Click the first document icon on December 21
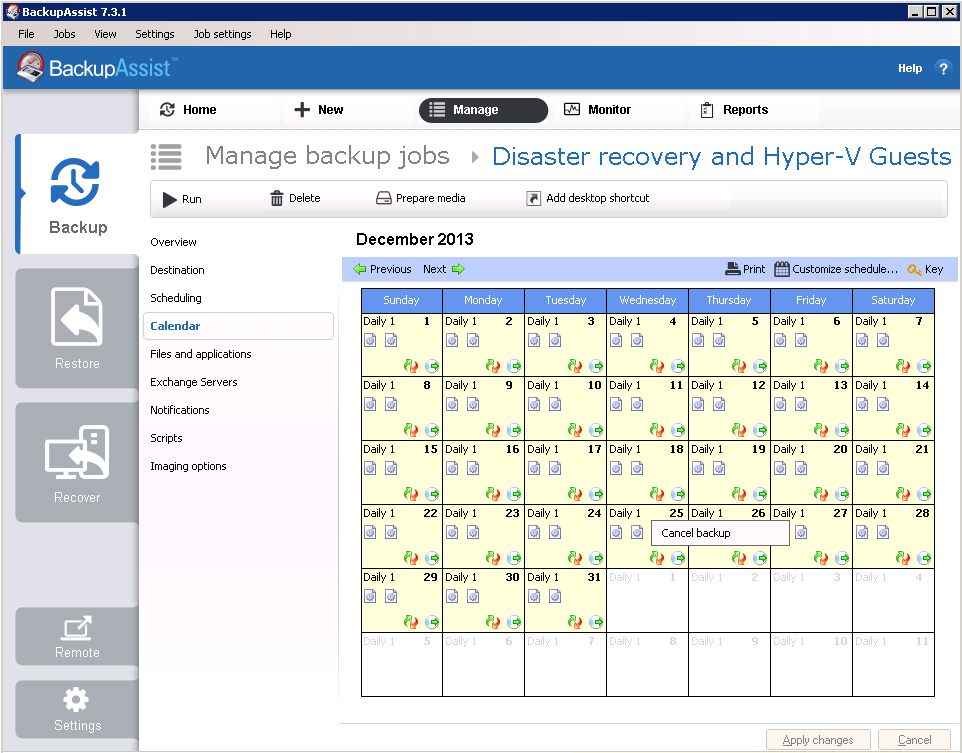Image resolution: width=962 pixels, height=753 pixels. coord(862,468)
